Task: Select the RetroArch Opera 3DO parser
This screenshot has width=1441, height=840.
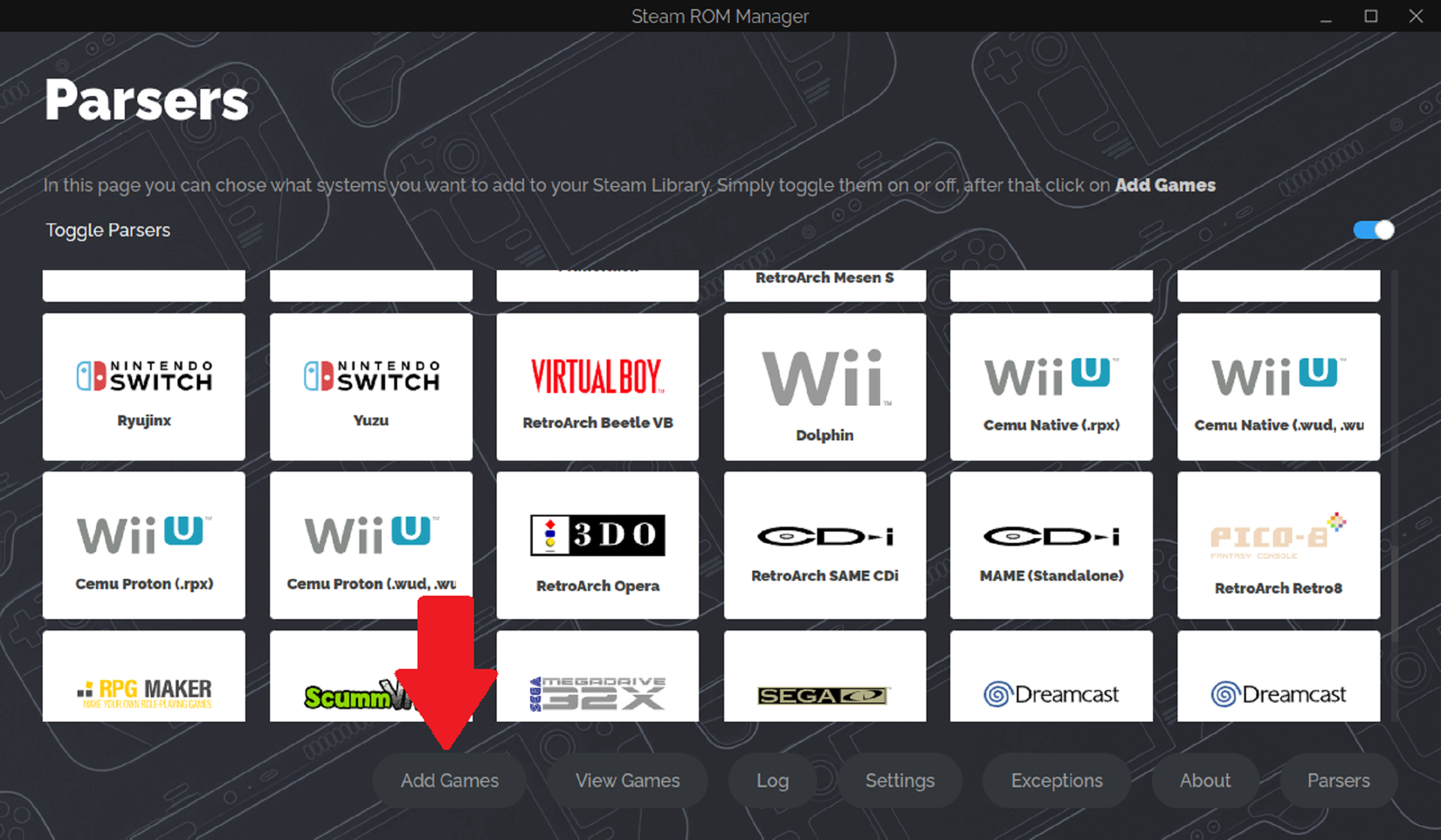Action: coord(597,545)
